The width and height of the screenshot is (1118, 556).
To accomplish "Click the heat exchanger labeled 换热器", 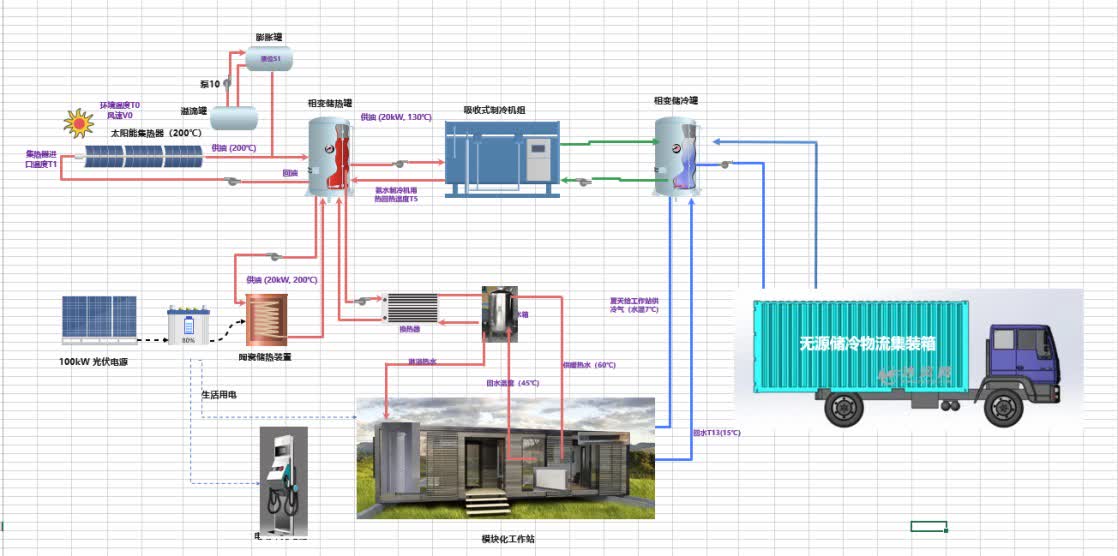I will (x=410, y=308).
